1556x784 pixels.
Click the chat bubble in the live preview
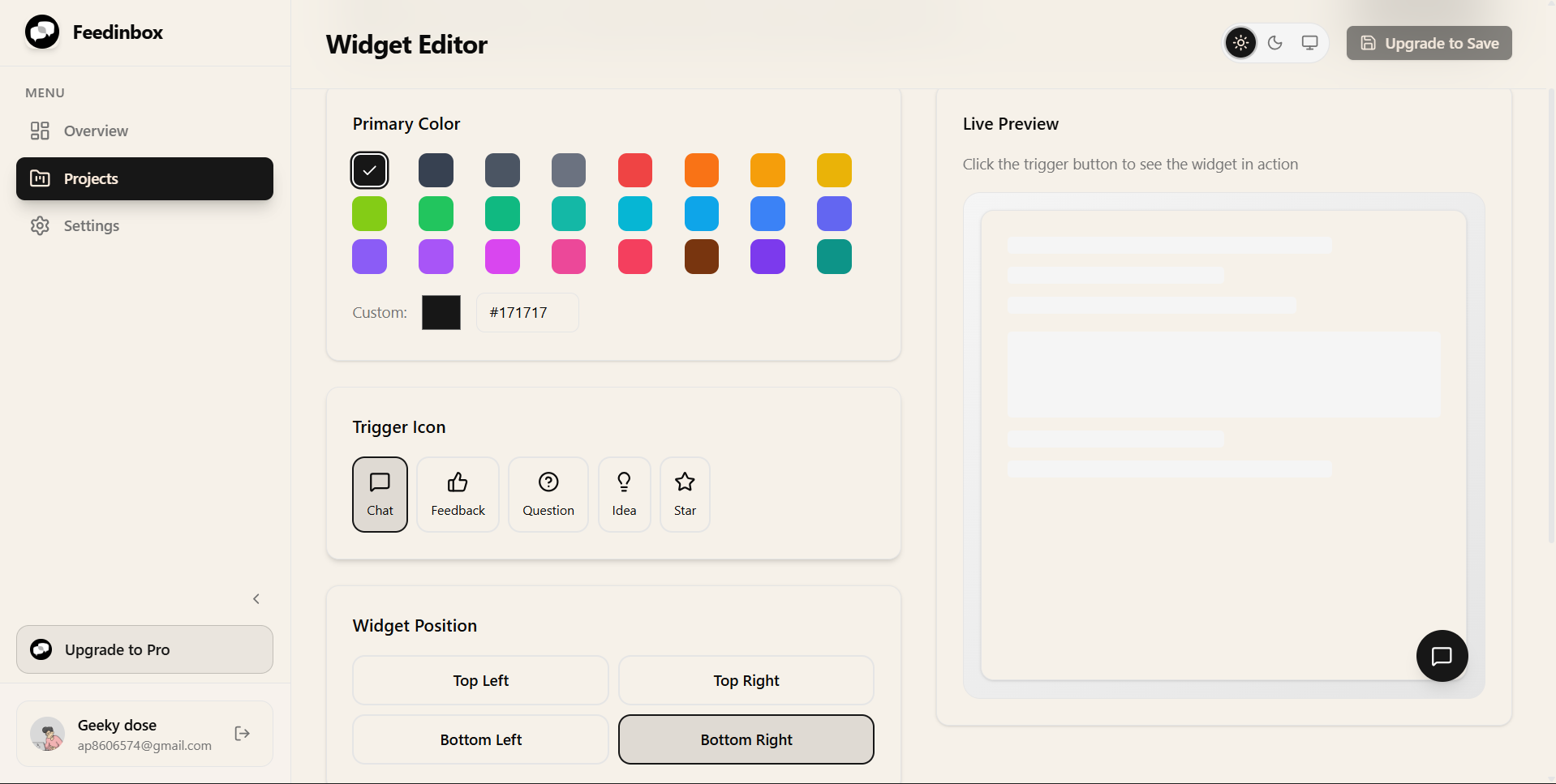click(x=1442, y=655)
